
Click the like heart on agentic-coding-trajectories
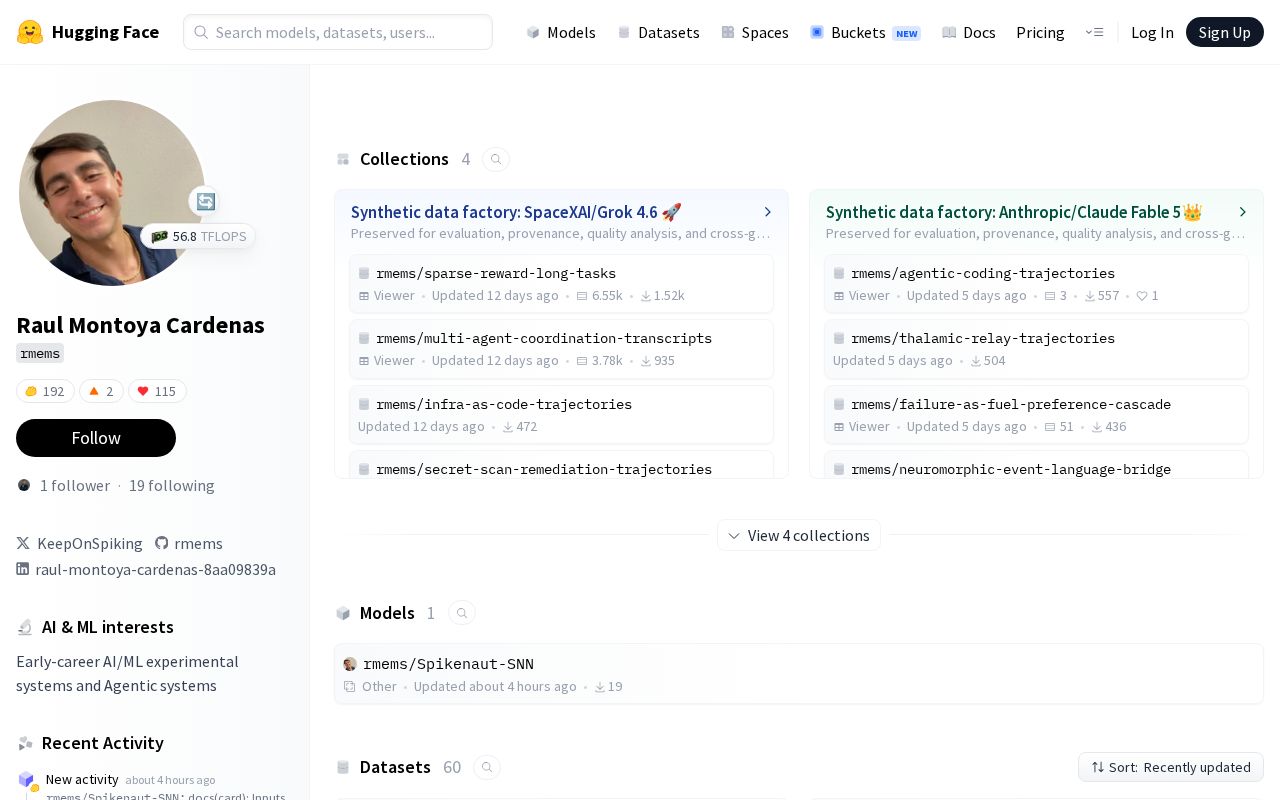pos(1142,296)
